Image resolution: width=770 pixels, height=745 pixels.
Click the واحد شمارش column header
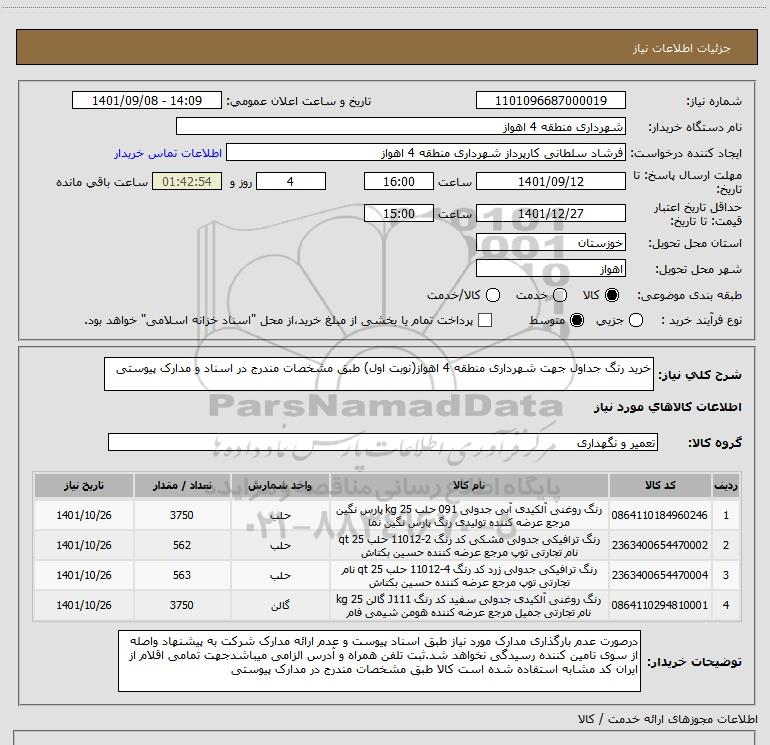(x=280, y=485)
